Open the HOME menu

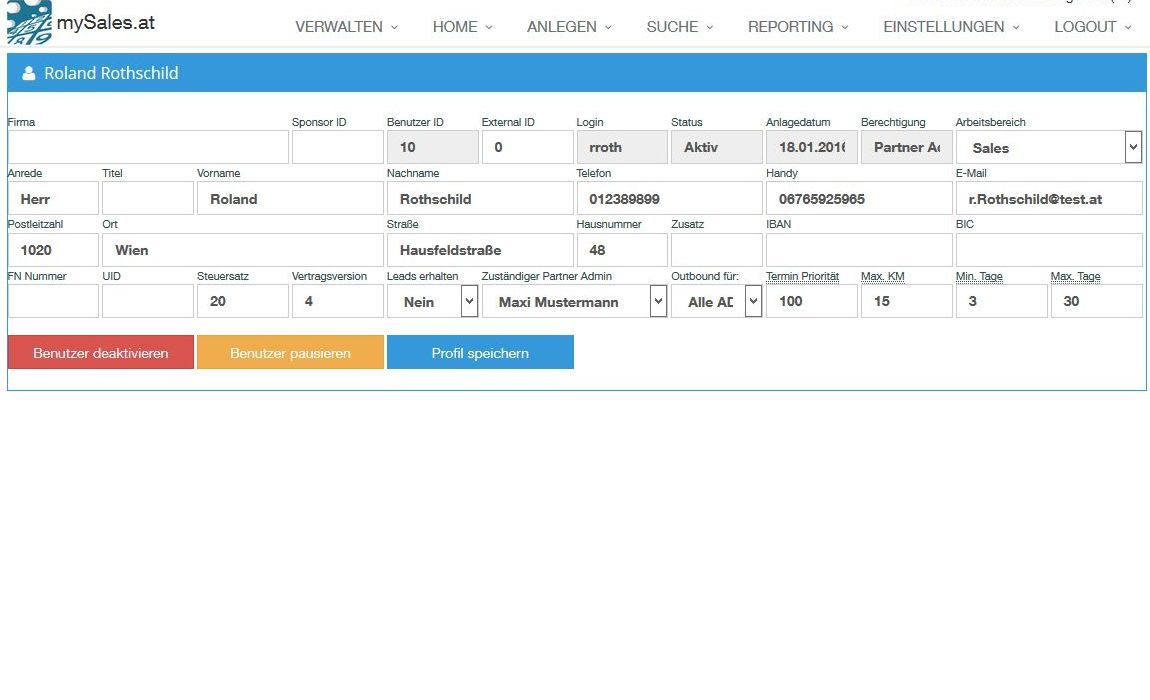click(x=462, y=27)
